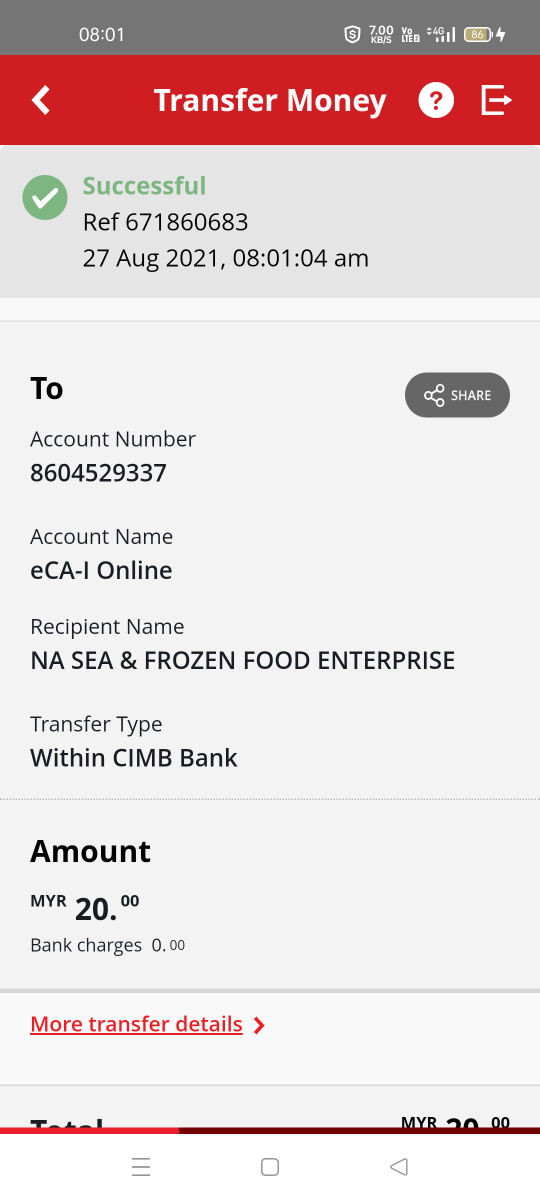Click the red progress bar at the bottom
The image size is (540, 1200).
pos(270,1130)
